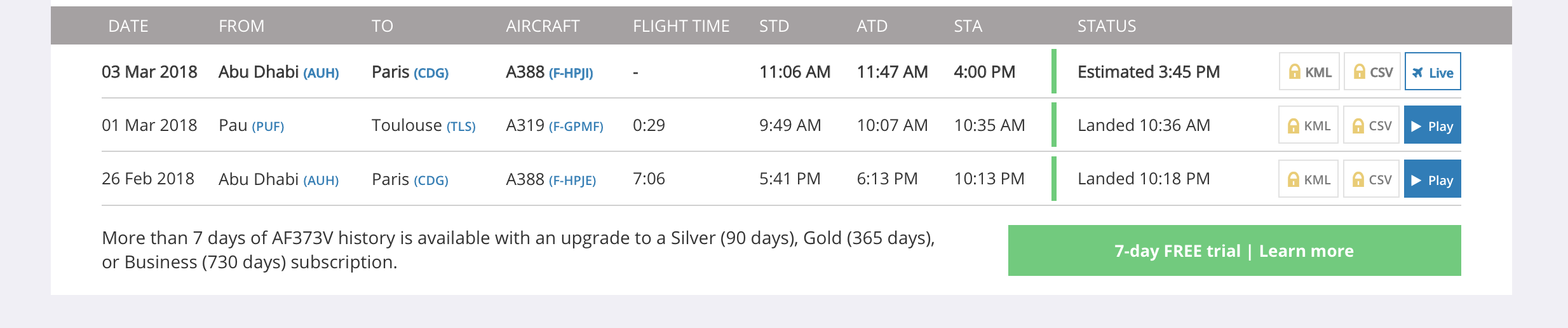
Task: Download KML for 03 Mar 2018 flight
Action: pos(1309,72)
